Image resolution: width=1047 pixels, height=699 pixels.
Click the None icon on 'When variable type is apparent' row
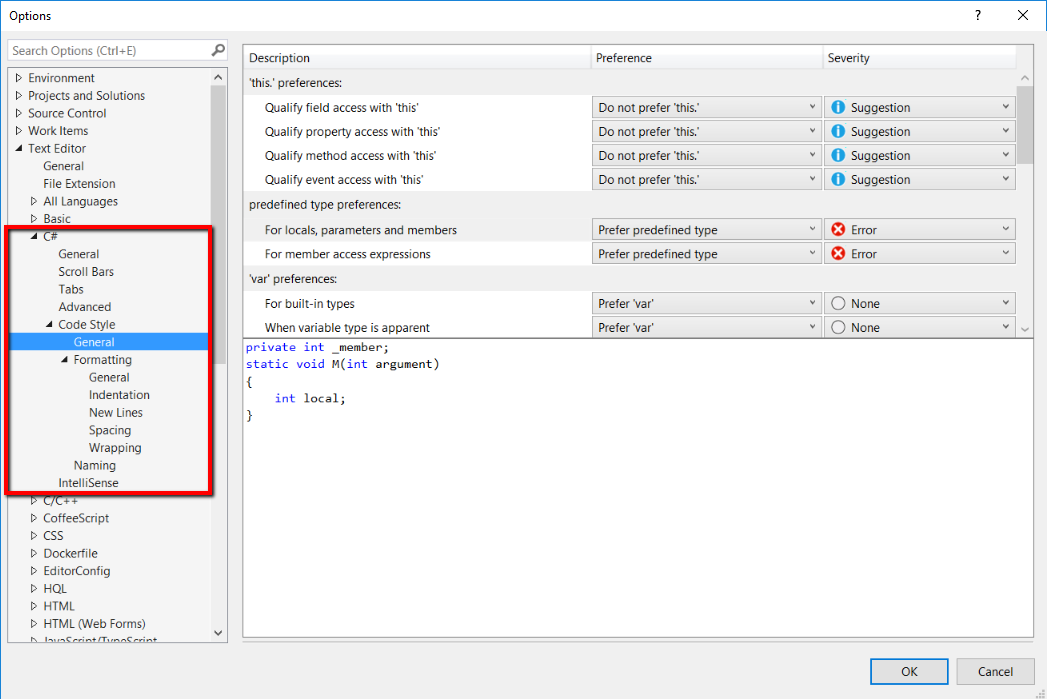(x=837, y=327)
